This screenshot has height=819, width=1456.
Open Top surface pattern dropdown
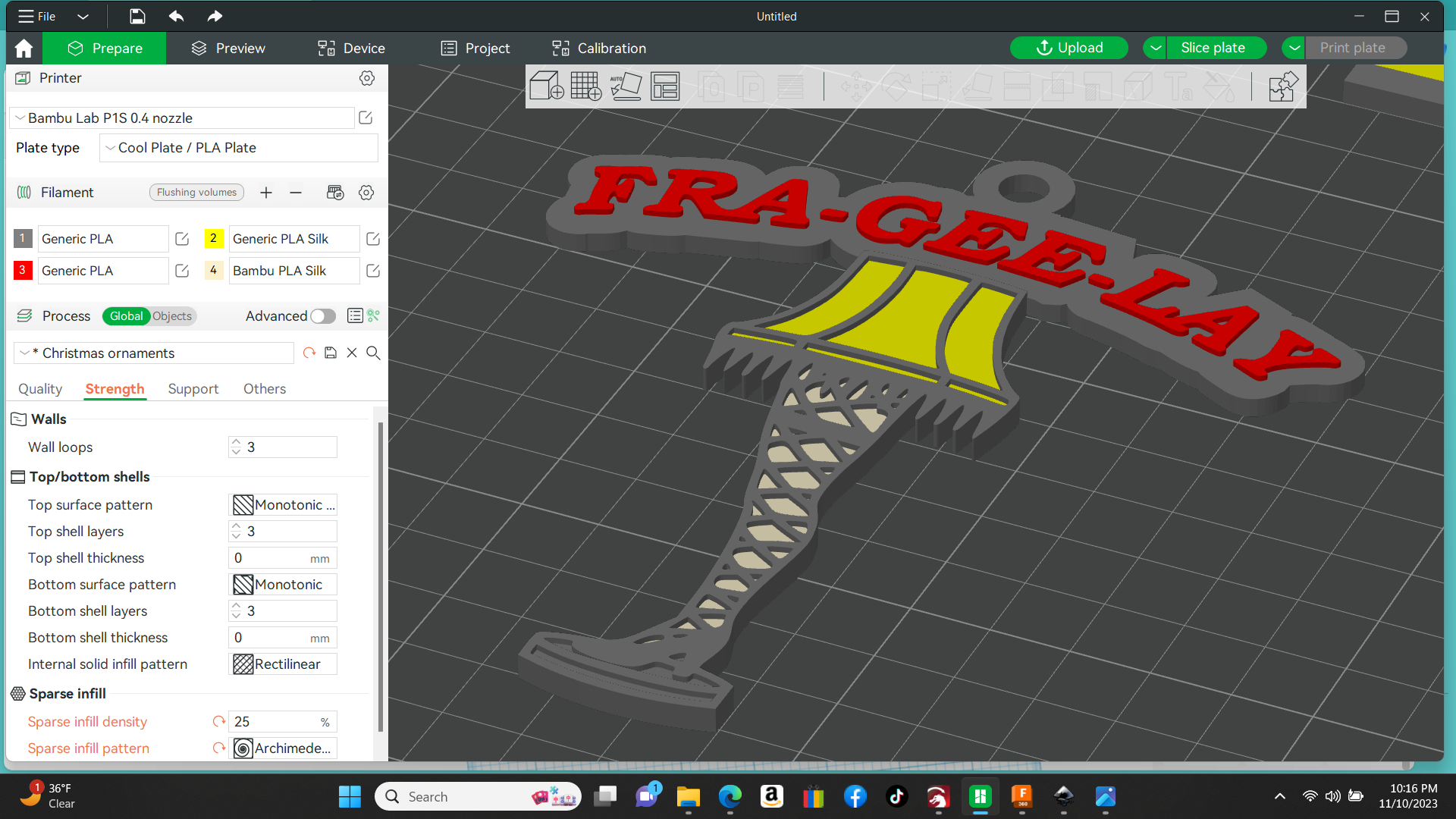tap(283, 505)
